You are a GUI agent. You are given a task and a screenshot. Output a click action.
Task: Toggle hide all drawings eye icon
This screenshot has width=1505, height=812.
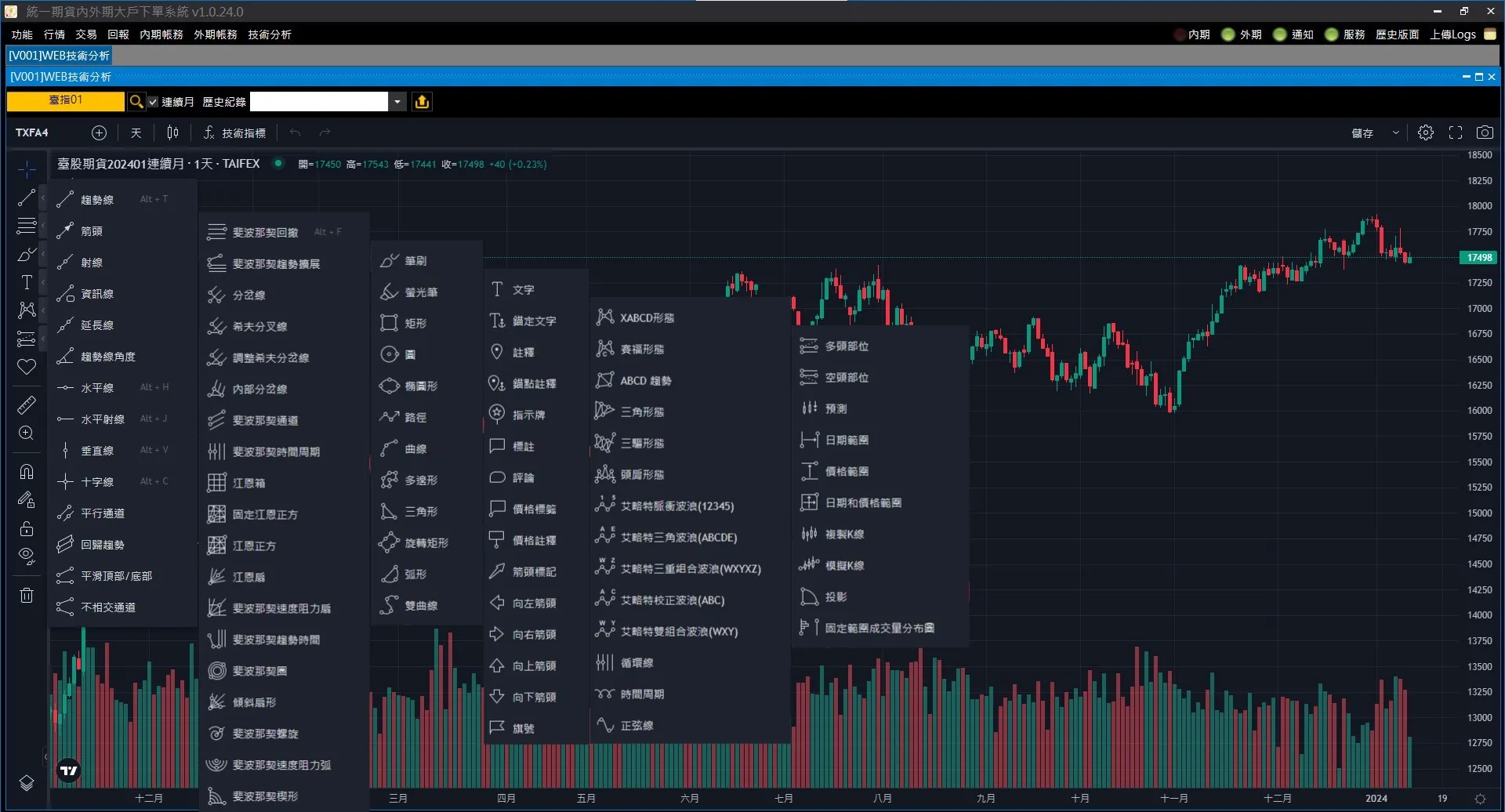26,556
